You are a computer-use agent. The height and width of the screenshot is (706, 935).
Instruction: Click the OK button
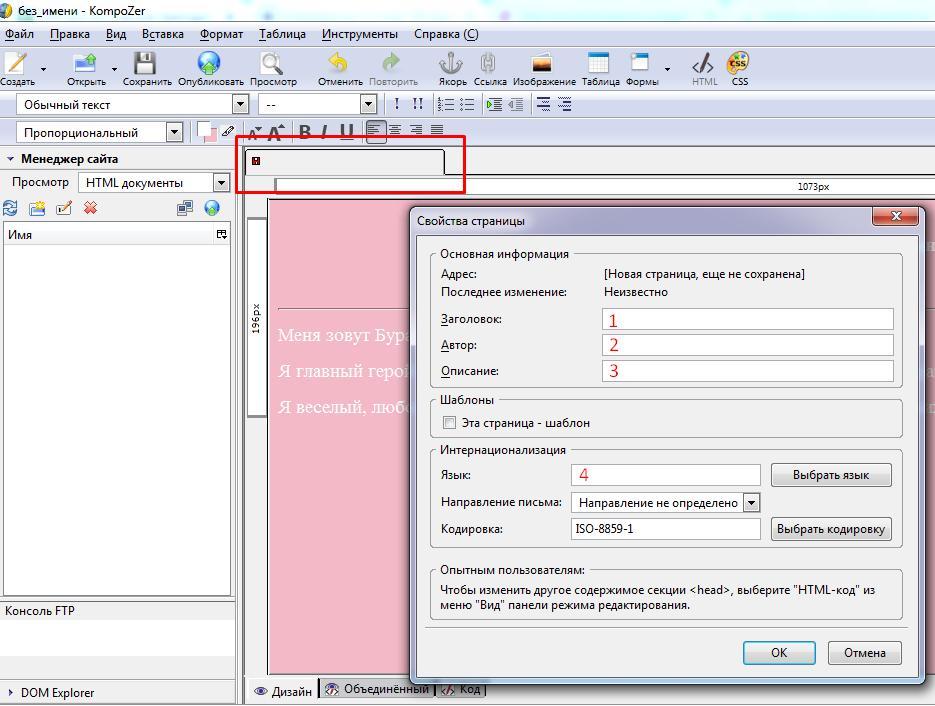point(779,653)
